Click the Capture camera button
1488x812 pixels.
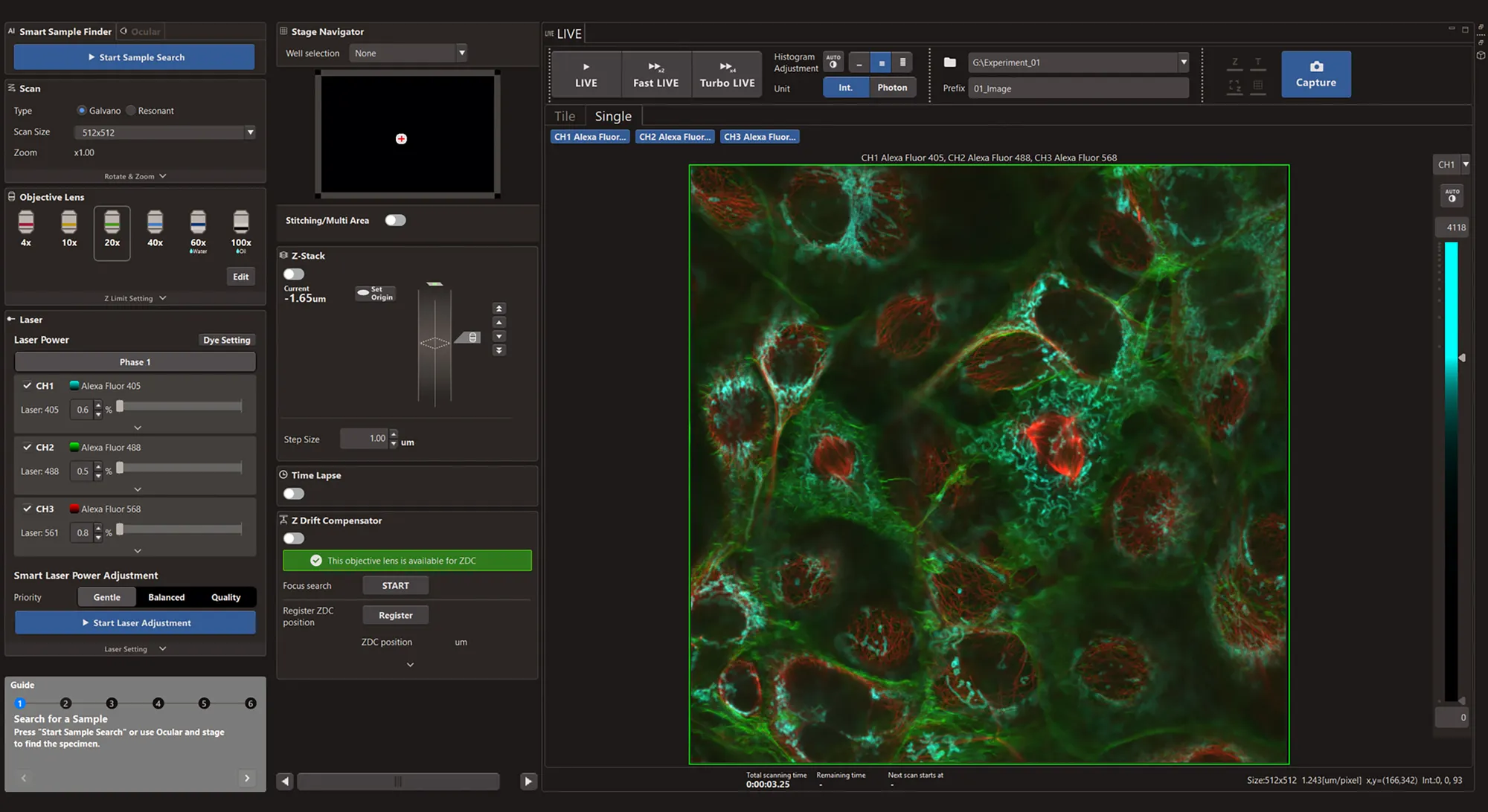coord(1315,74)
